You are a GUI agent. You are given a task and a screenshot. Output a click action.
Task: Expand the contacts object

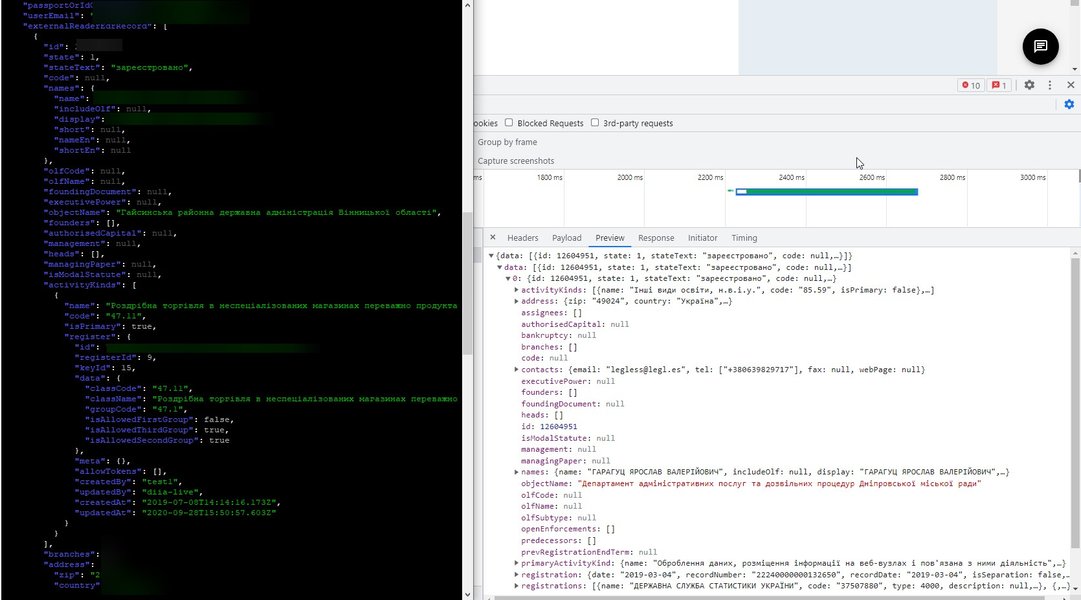pyautogui.click(x=517, y=369)
